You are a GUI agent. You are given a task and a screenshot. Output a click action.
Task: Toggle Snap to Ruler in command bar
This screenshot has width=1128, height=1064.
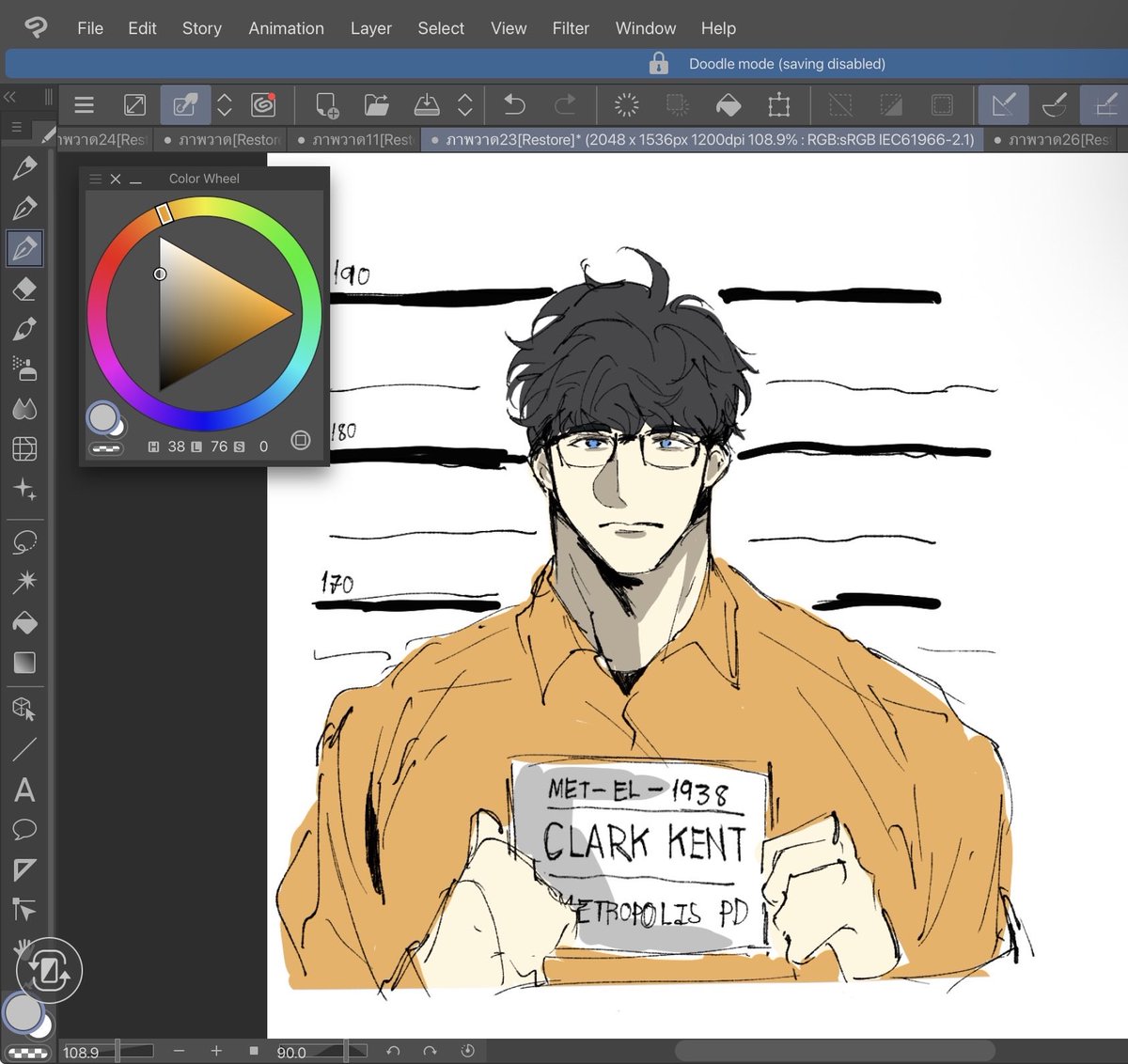click(1003, 105)
